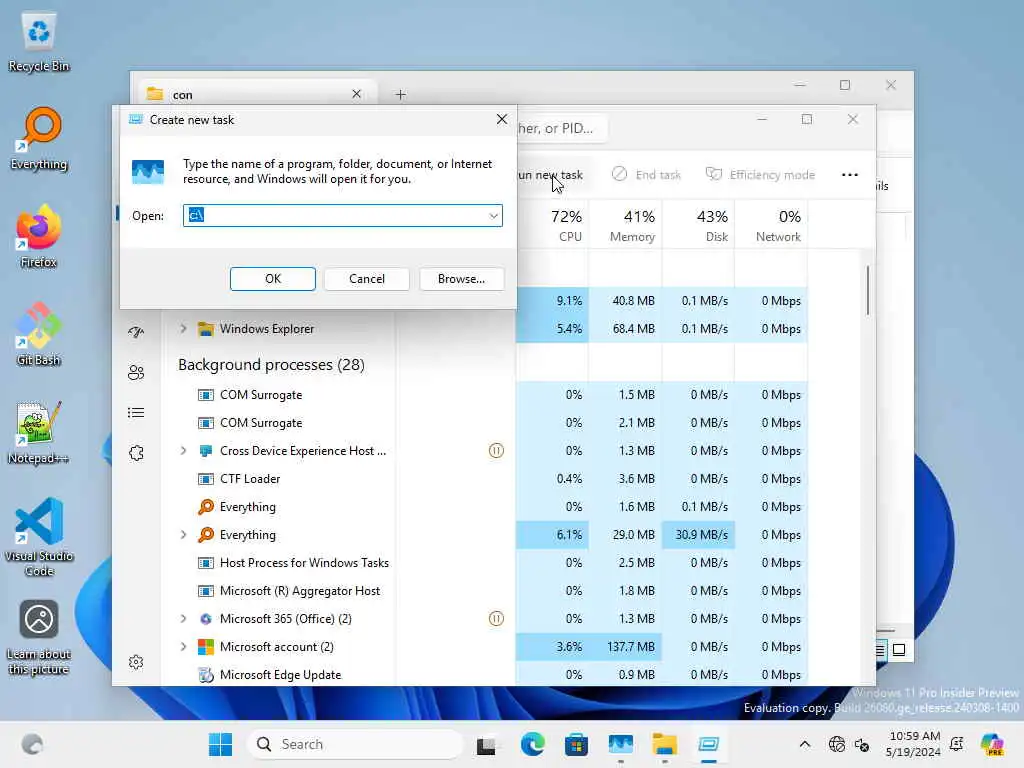The width and height of the screenshot is (1024, 768).
Task: Click the Task Manager vertical scrollbar
Action: 867,291
